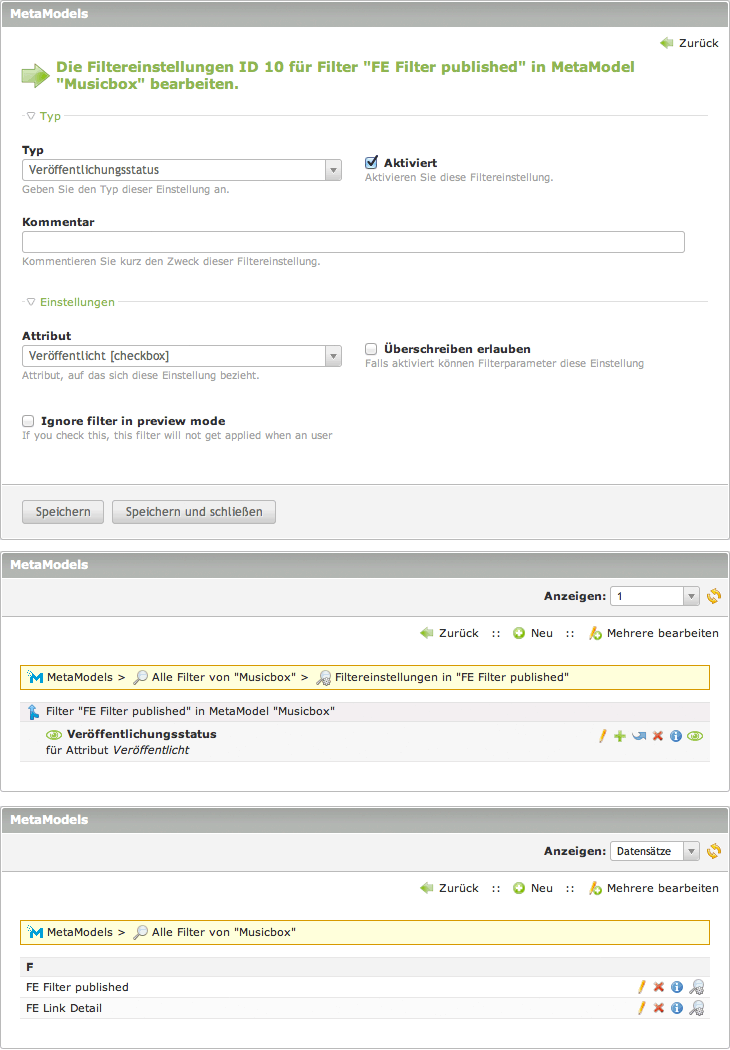Click the red delete icon for FE Filter published

[659, 987]
